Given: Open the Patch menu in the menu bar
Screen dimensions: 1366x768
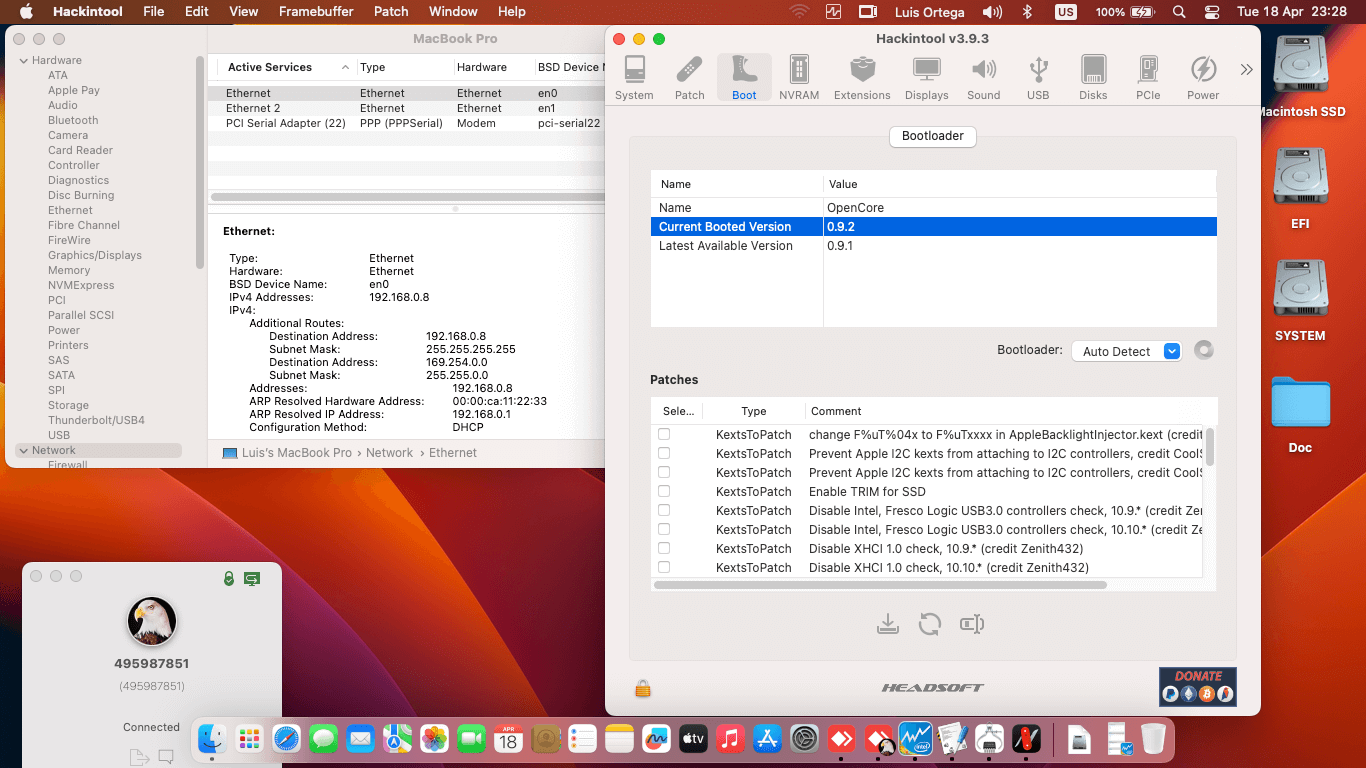Looking at the screenshot, I should 391,12.
